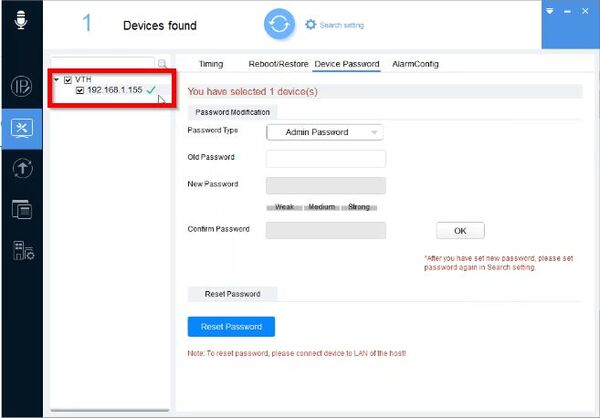Open the Building Config sidebar icon
The image size is (600, 418).
(x=23, y=251)
